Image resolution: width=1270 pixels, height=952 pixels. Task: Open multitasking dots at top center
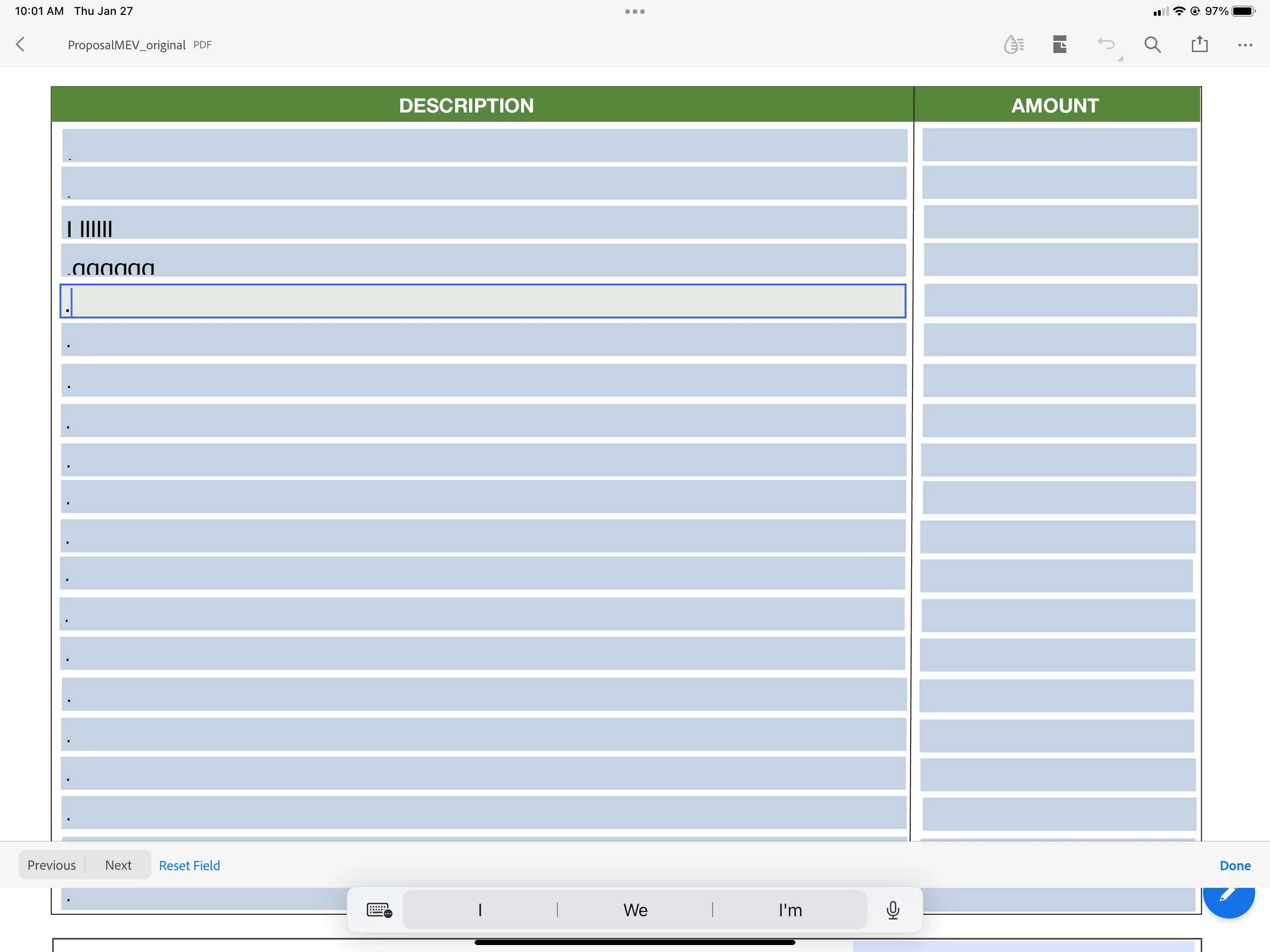click(635, 12)
